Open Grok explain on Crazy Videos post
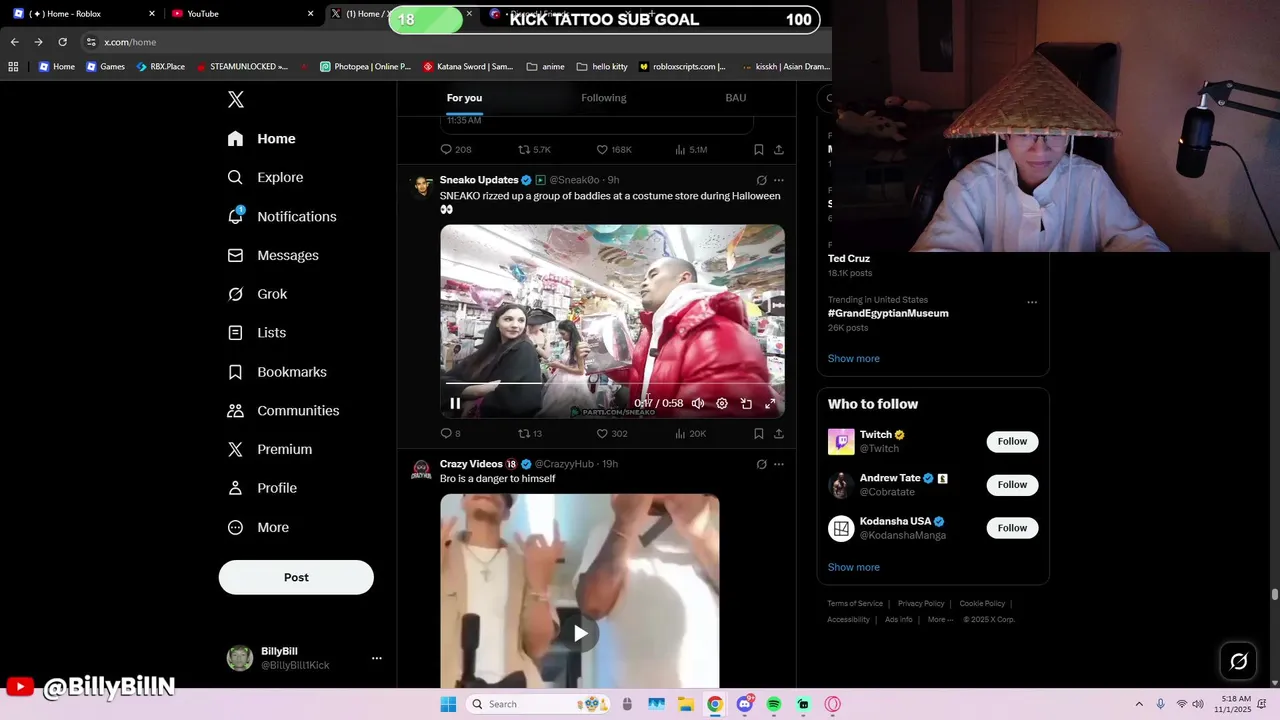The height and width of the screenshot is (720, 1280). coord(761,464)
